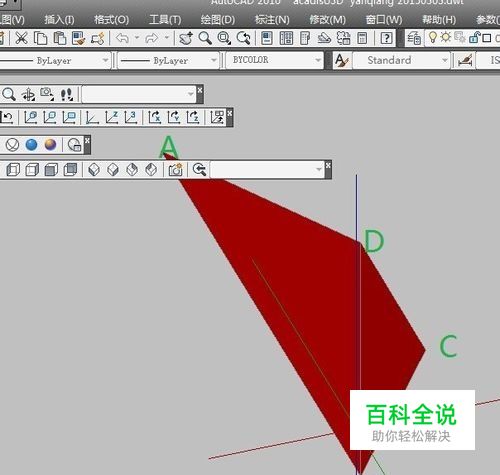
Task: Click the layer color square swatch
Action: (x=487, y=38)
